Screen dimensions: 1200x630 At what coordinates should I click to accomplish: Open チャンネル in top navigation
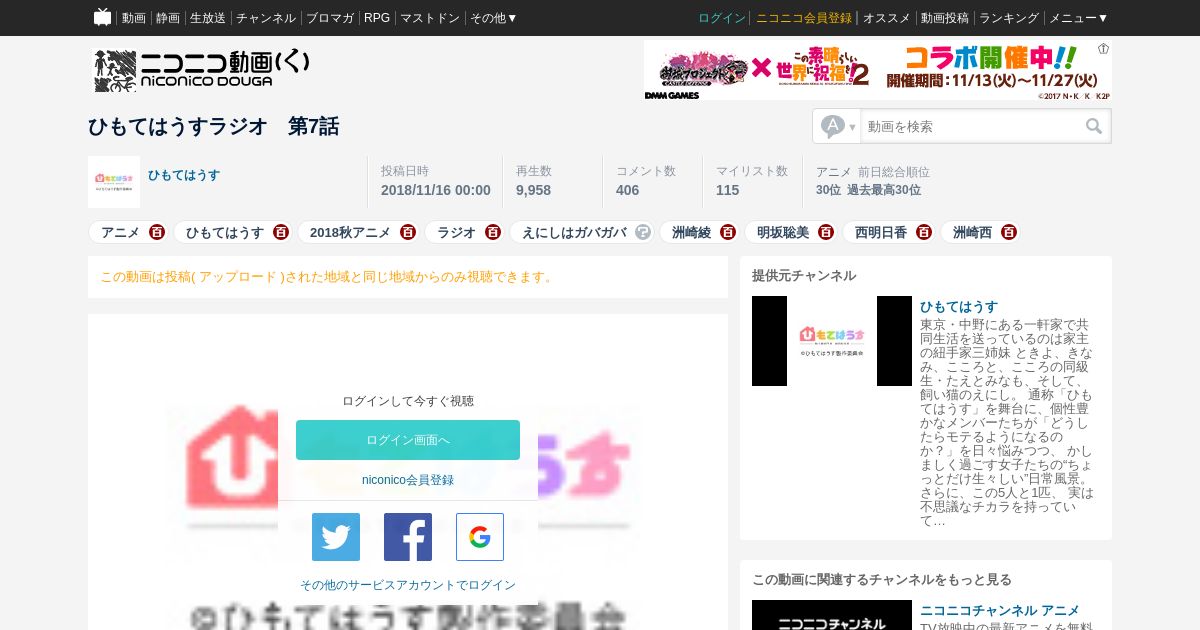(266, 18)
